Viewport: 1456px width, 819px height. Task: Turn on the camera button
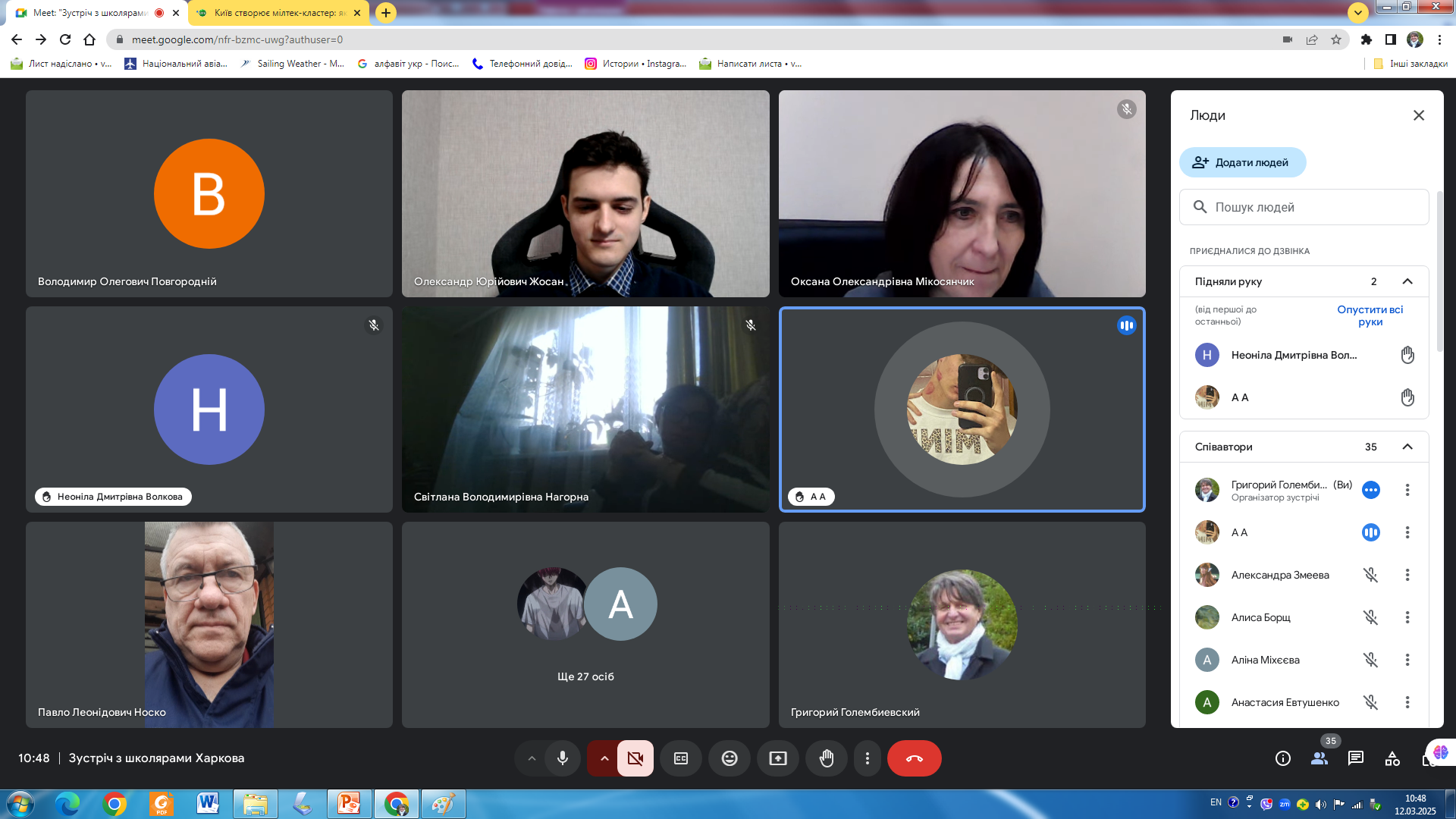coord(635,758)
